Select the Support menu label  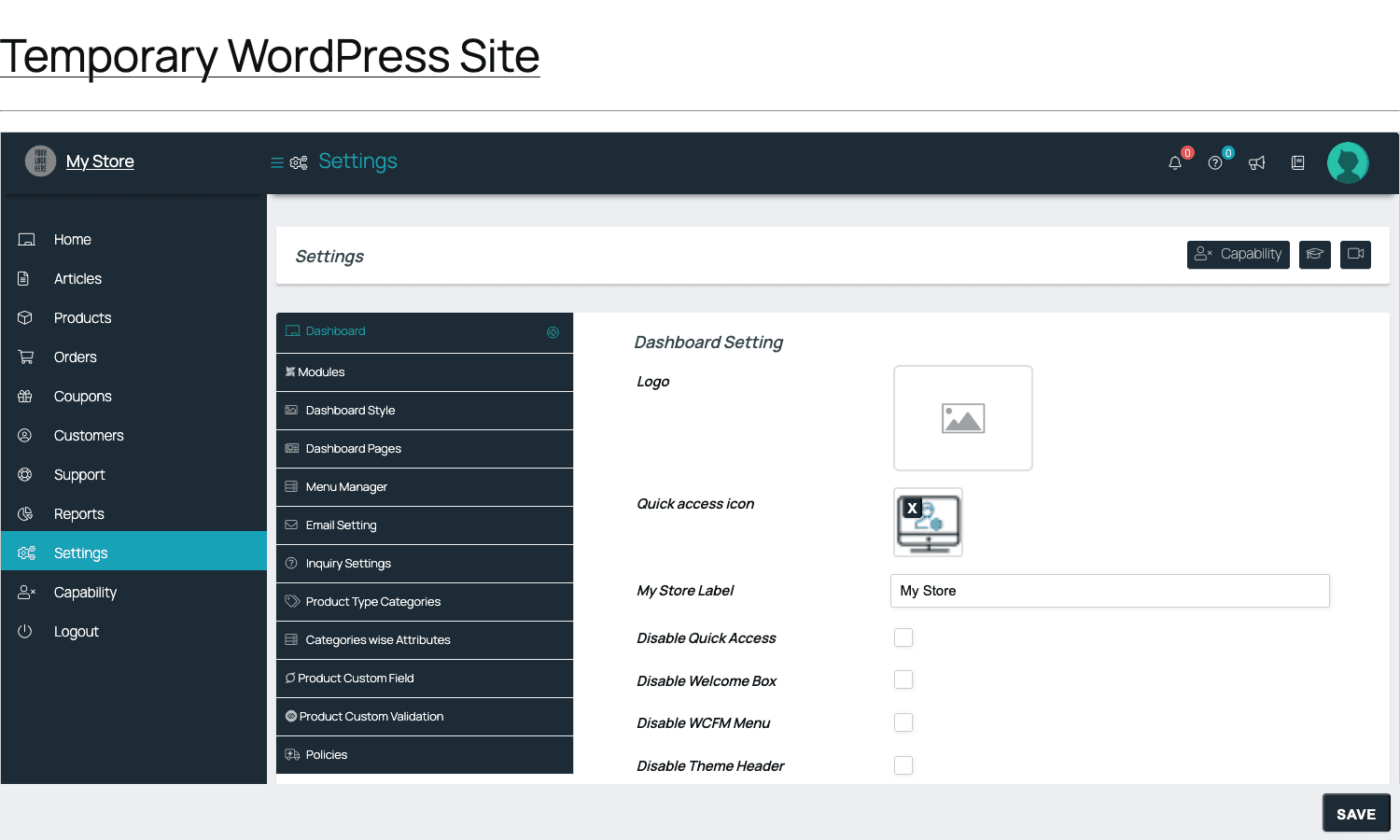[x=79, y=475]
